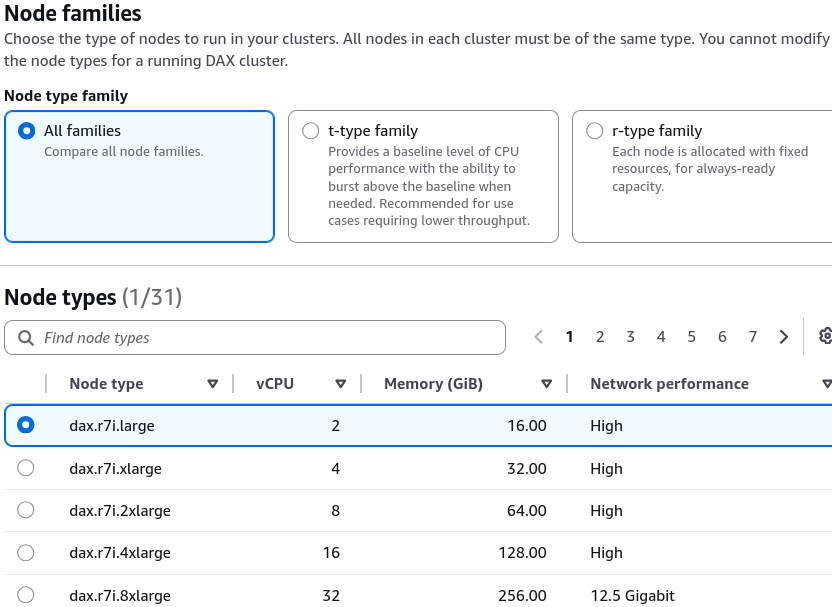
Task: Sort by Network performance column arrow
Action: 827,384
